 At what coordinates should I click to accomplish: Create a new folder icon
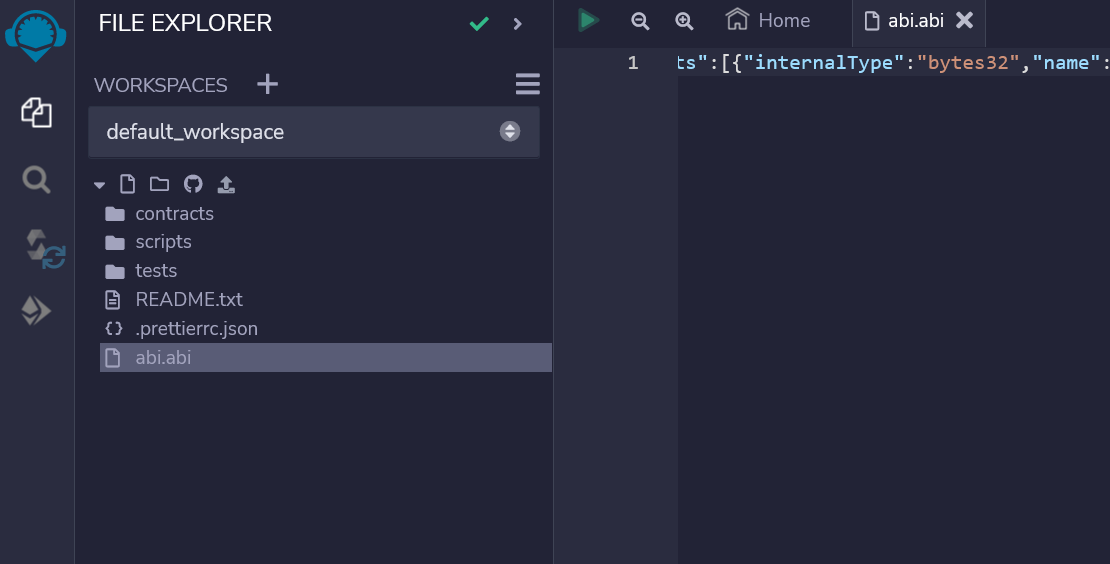pos(159,184)
